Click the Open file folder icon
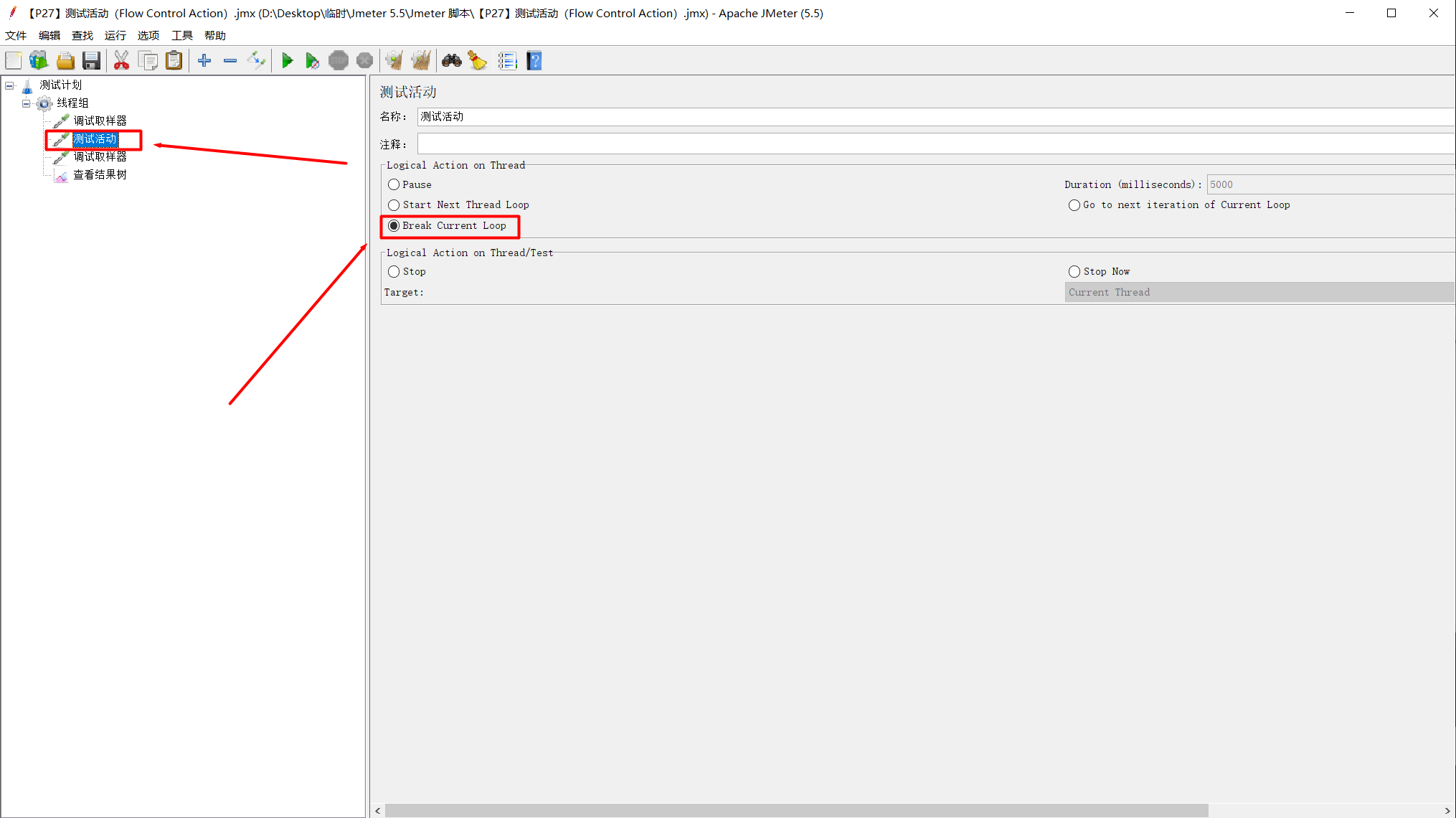The image size is (1456, 818). (x=65, y=61)
